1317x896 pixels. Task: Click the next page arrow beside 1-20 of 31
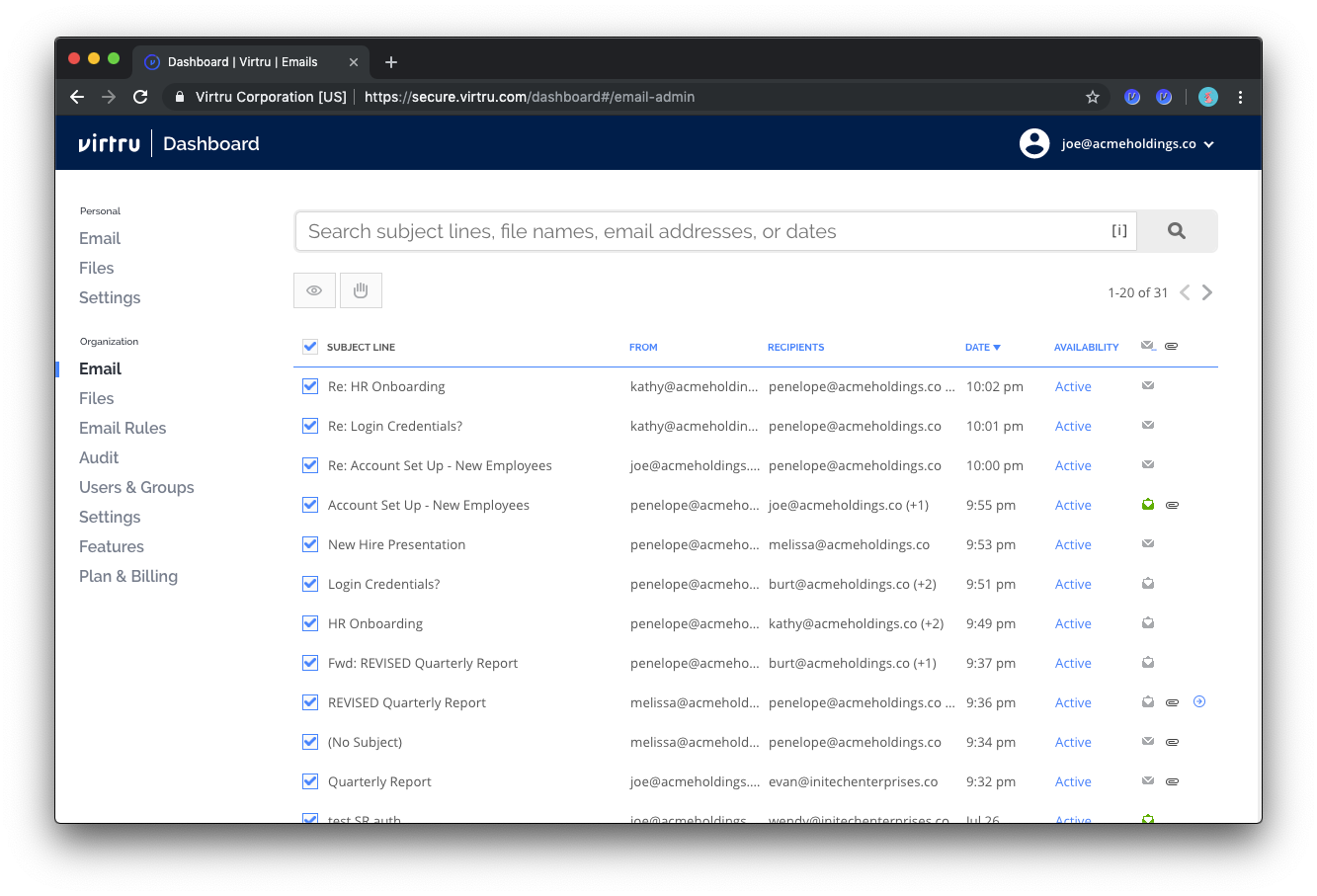[1207, 292]
